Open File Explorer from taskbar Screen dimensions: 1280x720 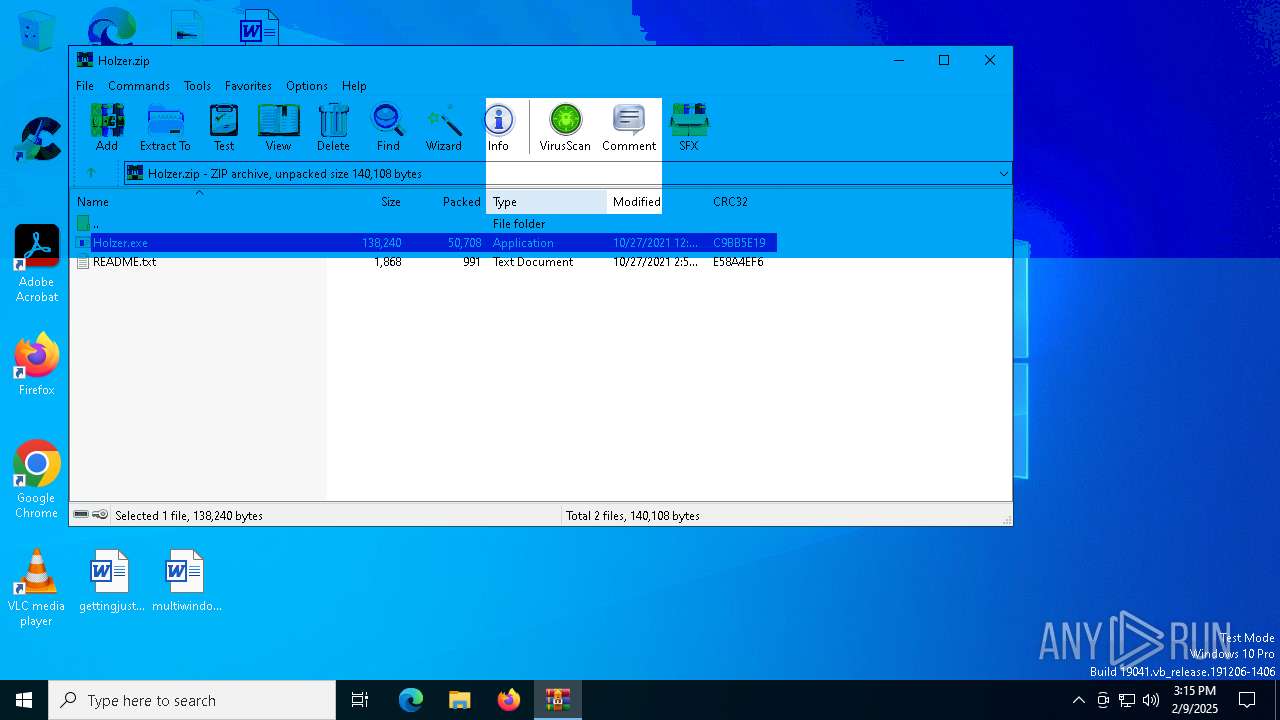click(x=459, y=700)
